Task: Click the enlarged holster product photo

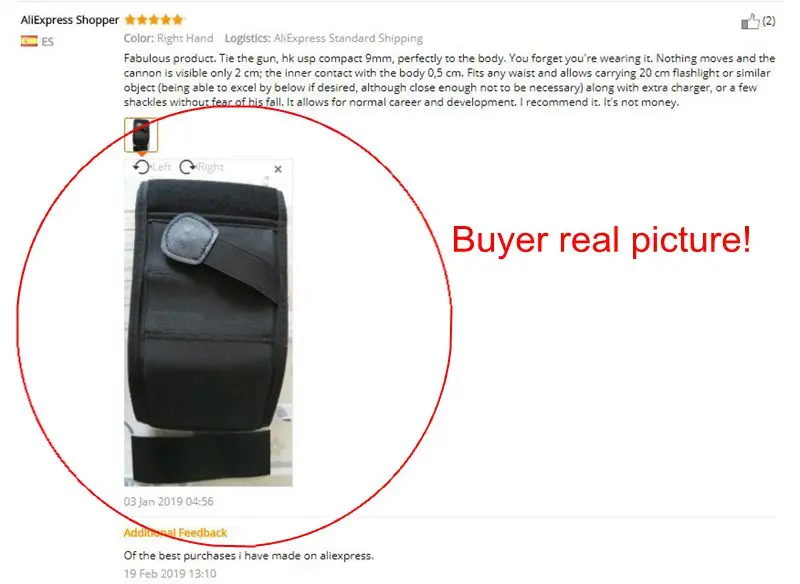Action: pos(208,331)
